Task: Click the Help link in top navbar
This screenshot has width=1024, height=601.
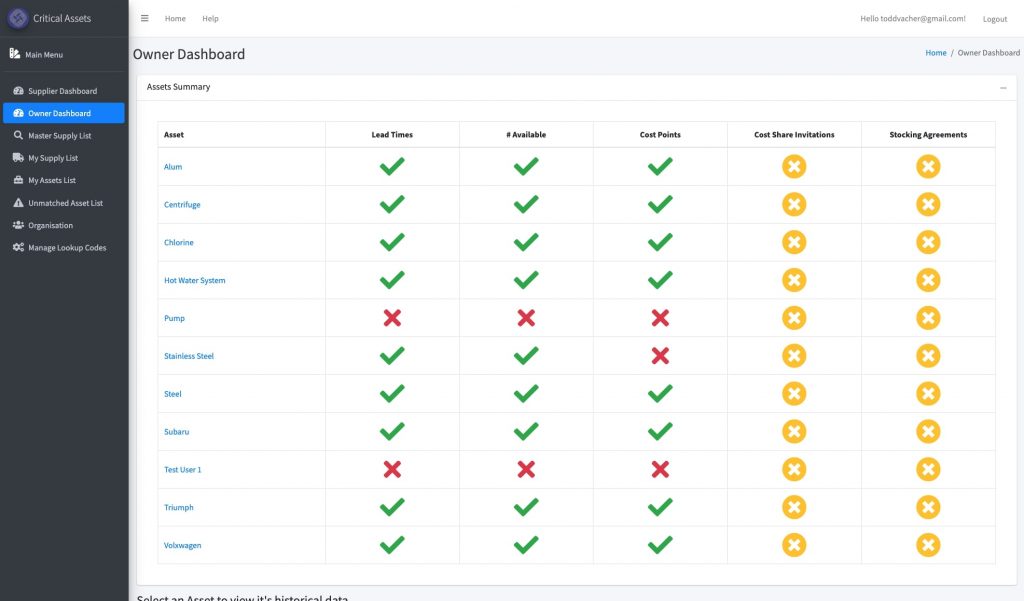Action: coord(210,19)
